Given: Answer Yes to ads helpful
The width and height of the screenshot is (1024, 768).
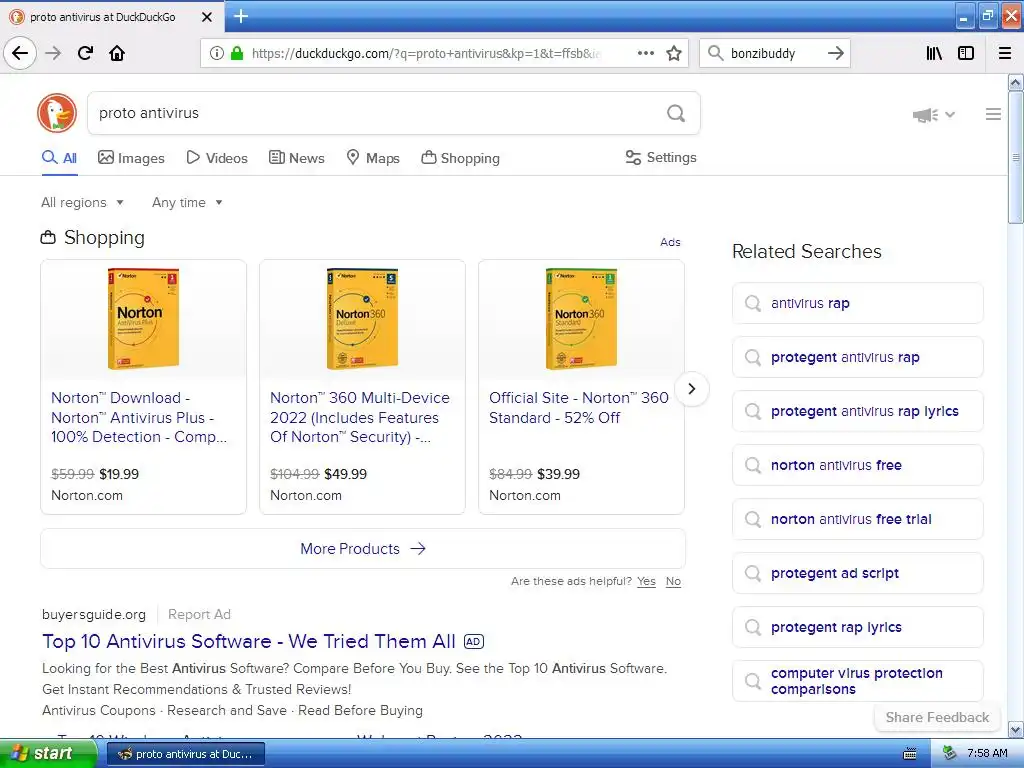Looking at the screenshot, I should point(647,581).
